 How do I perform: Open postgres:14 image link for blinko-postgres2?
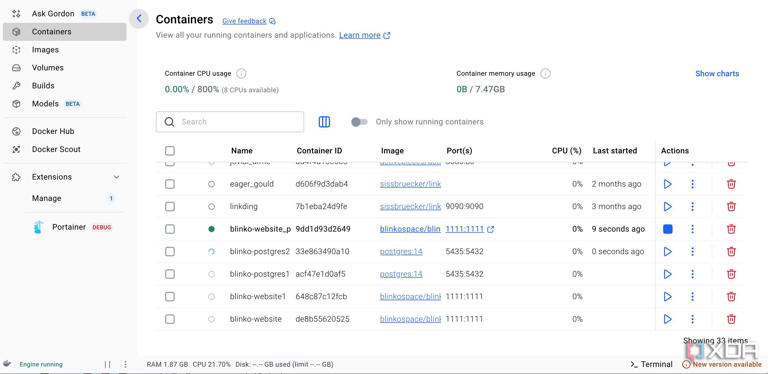[x=401, y=252]
